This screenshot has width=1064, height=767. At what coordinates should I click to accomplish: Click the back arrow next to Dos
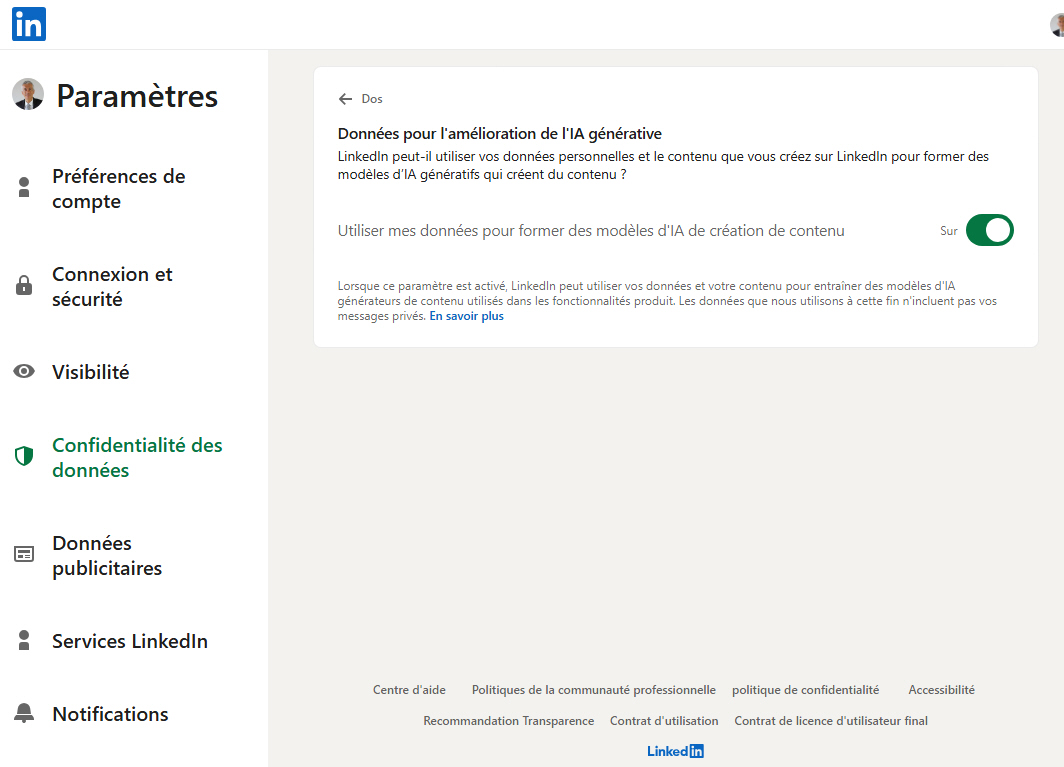pyautogui.click(x=344, y=98)
